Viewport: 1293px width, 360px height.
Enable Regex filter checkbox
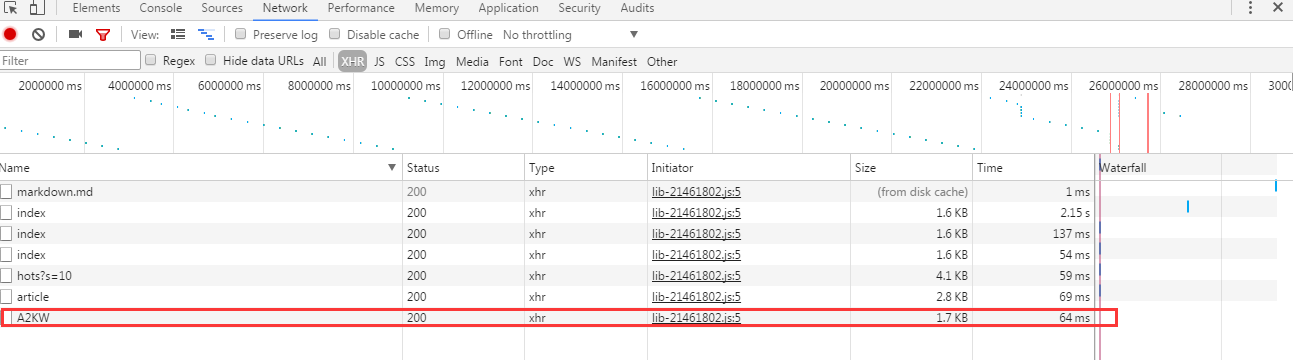point(151,60)
